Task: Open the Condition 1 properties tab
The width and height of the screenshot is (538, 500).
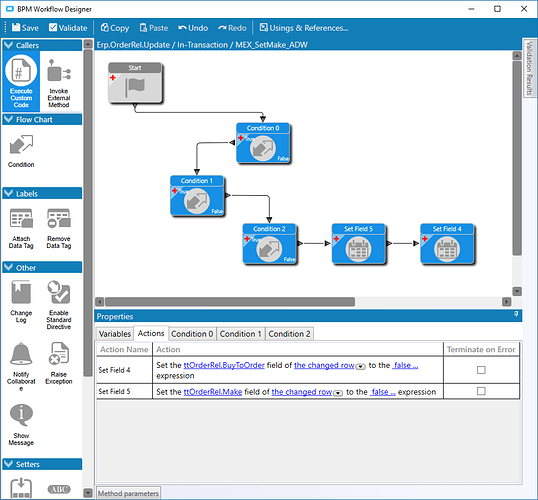Action: (241, 334)
